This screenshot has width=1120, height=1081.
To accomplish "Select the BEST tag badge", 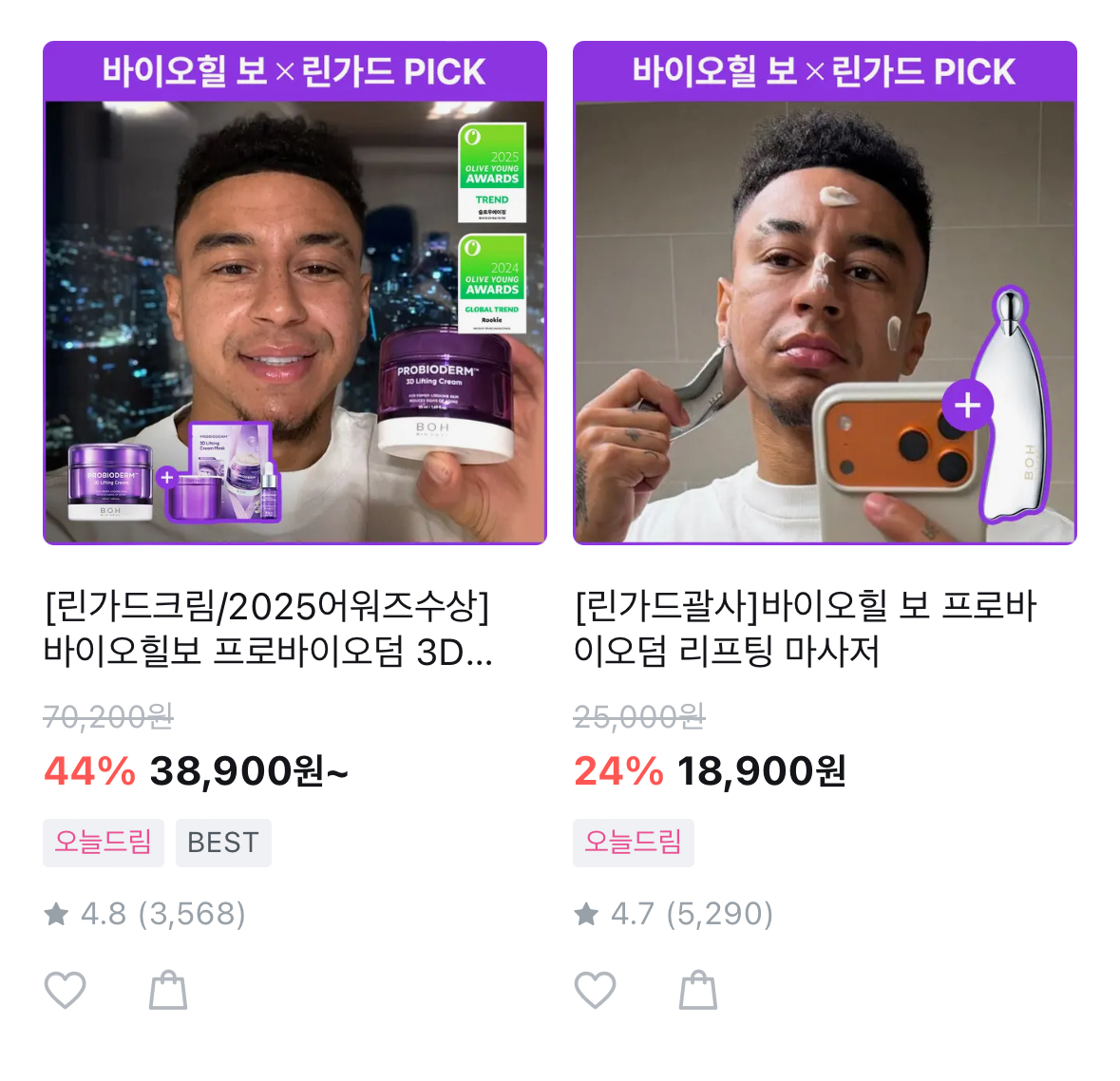I will pos(223,844).
